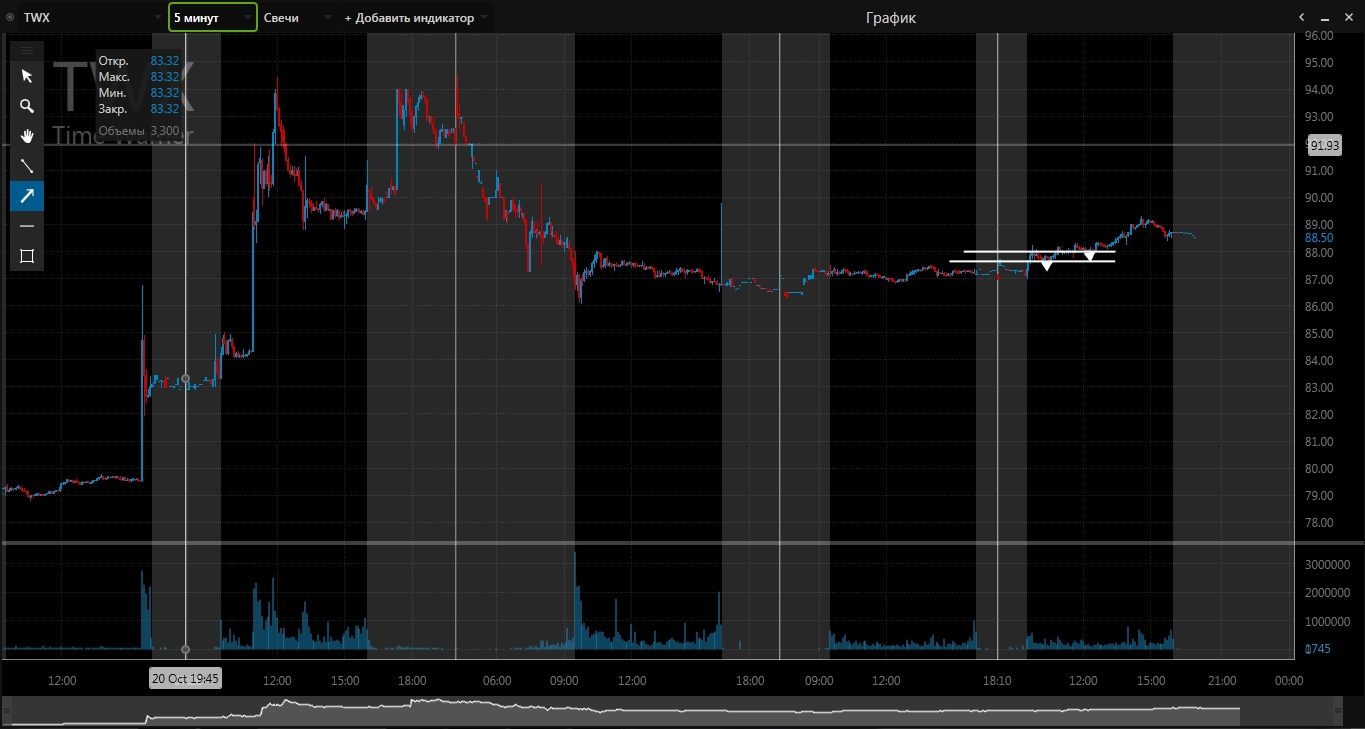1365x729 pixels.
Task: Click the 00:00 time axis label
Action: click(1290, 681)
